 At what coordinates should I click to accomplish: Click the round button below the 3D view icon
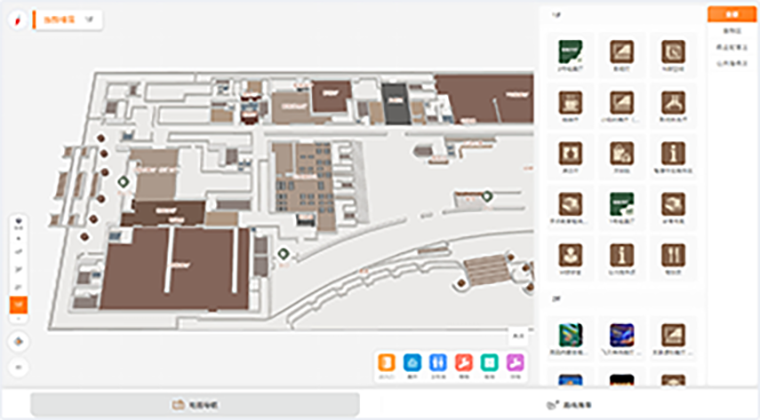(19, 367)
